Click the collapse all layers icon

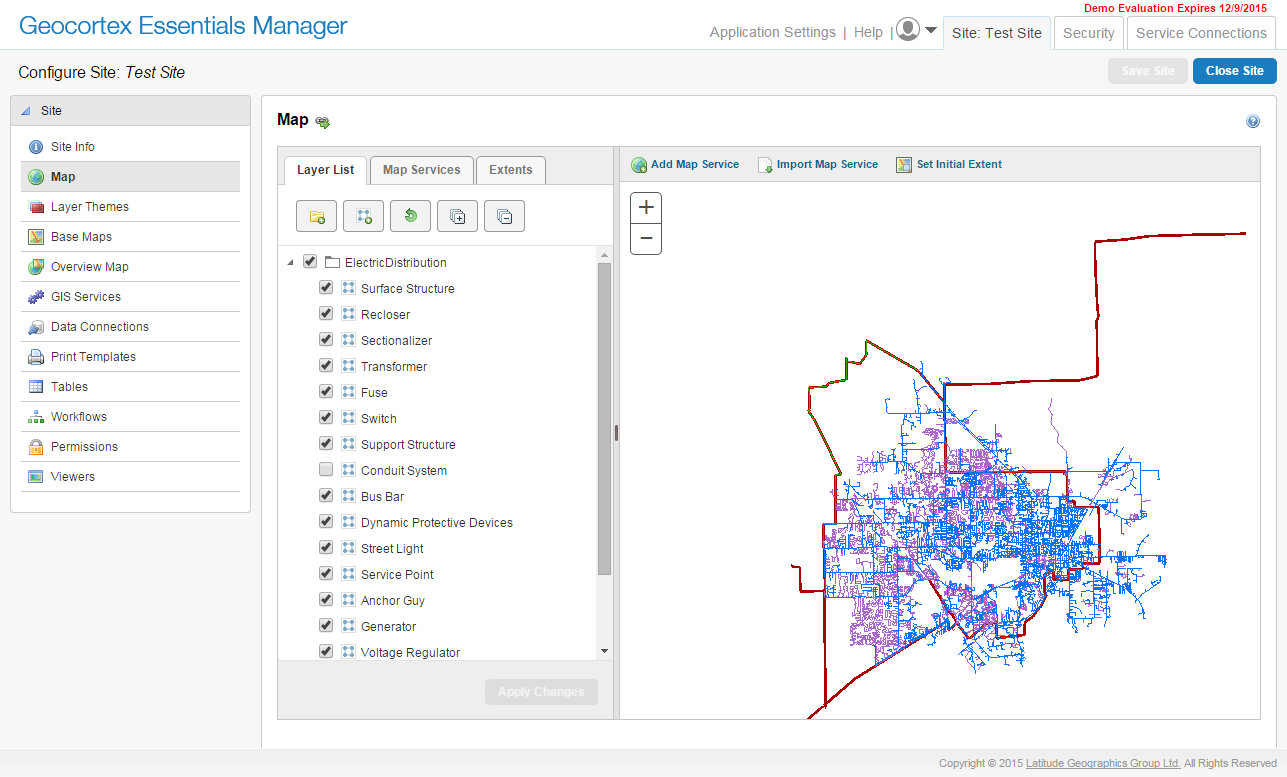504,216
